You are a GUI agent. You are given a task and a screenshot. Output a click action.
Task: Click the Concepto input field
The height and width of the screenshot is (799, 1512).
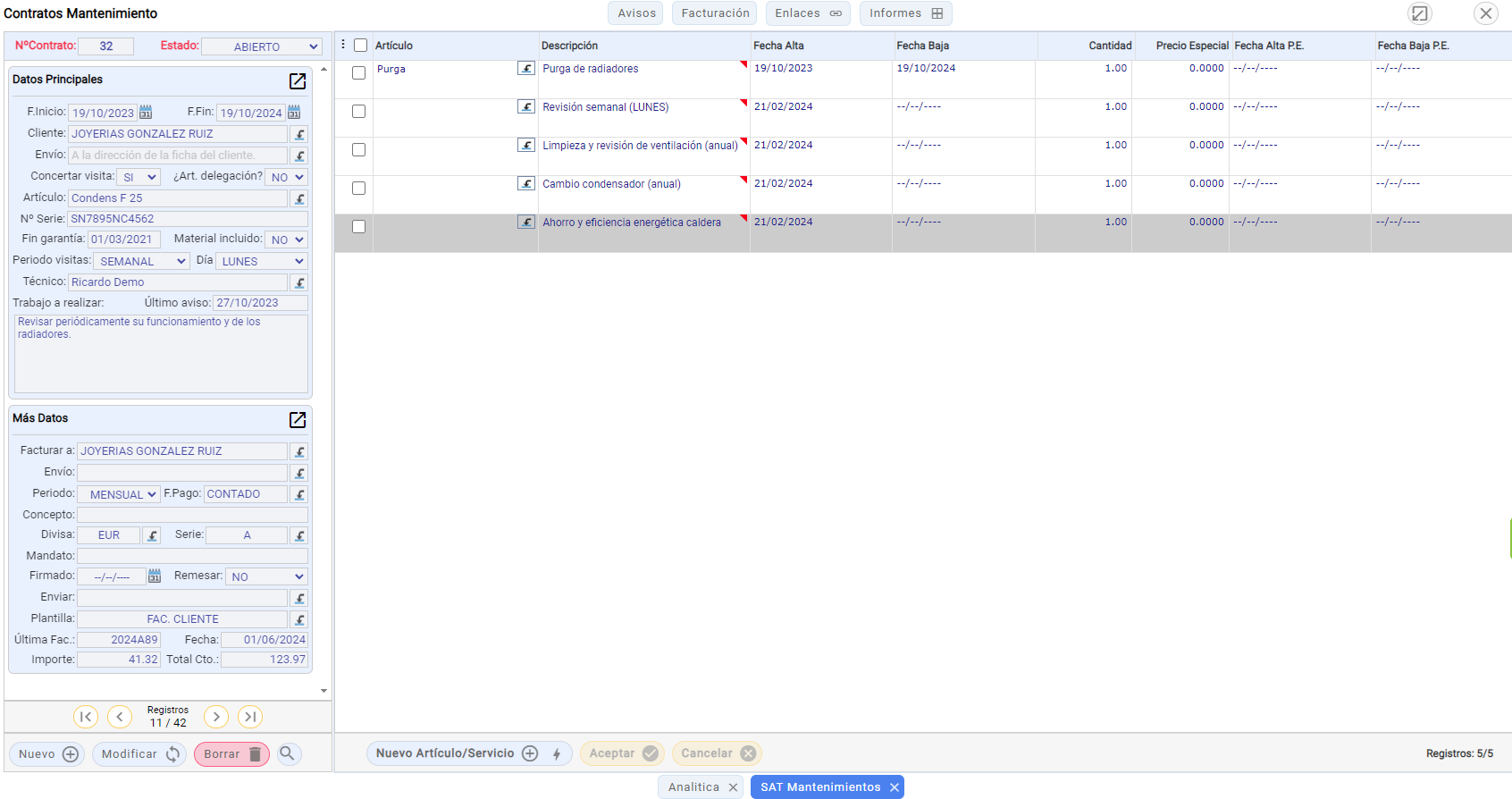click(x=192, y=515)
